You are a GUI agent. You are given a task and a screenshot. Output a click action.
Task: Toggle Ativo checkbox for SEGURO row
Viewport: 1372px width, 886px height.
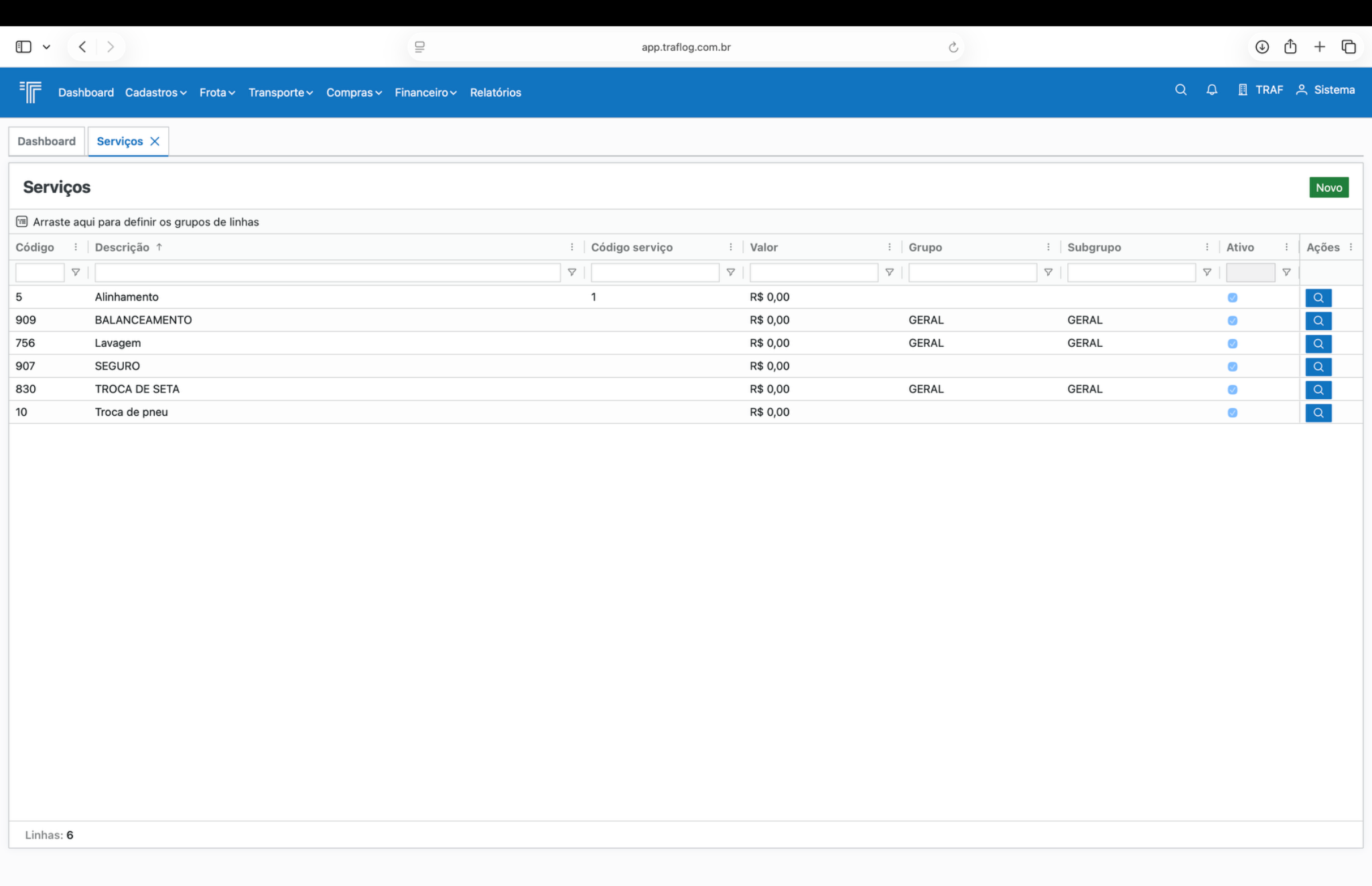[1232, 366]
